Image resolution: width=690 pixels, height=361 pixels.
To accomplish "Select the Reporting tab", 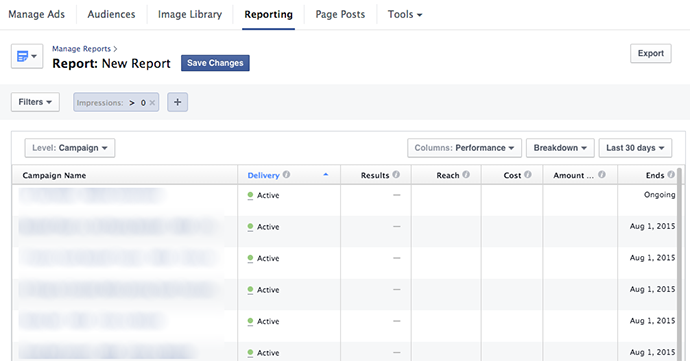I will 268,15.
